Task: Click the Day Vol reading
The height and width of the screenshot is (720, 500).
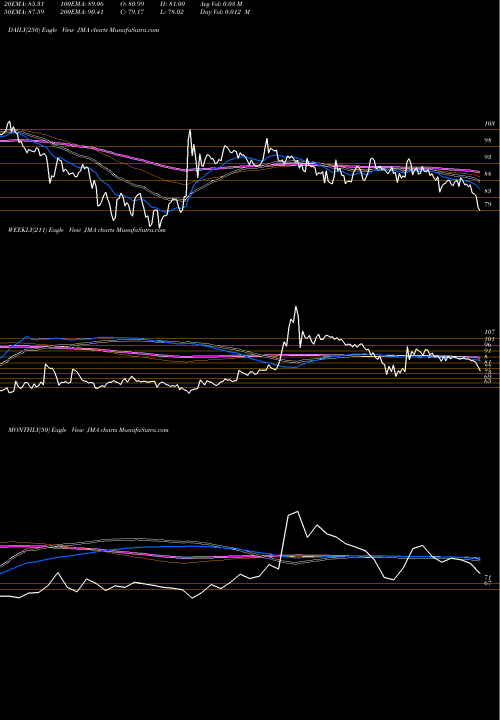Action: pos(225,12)
